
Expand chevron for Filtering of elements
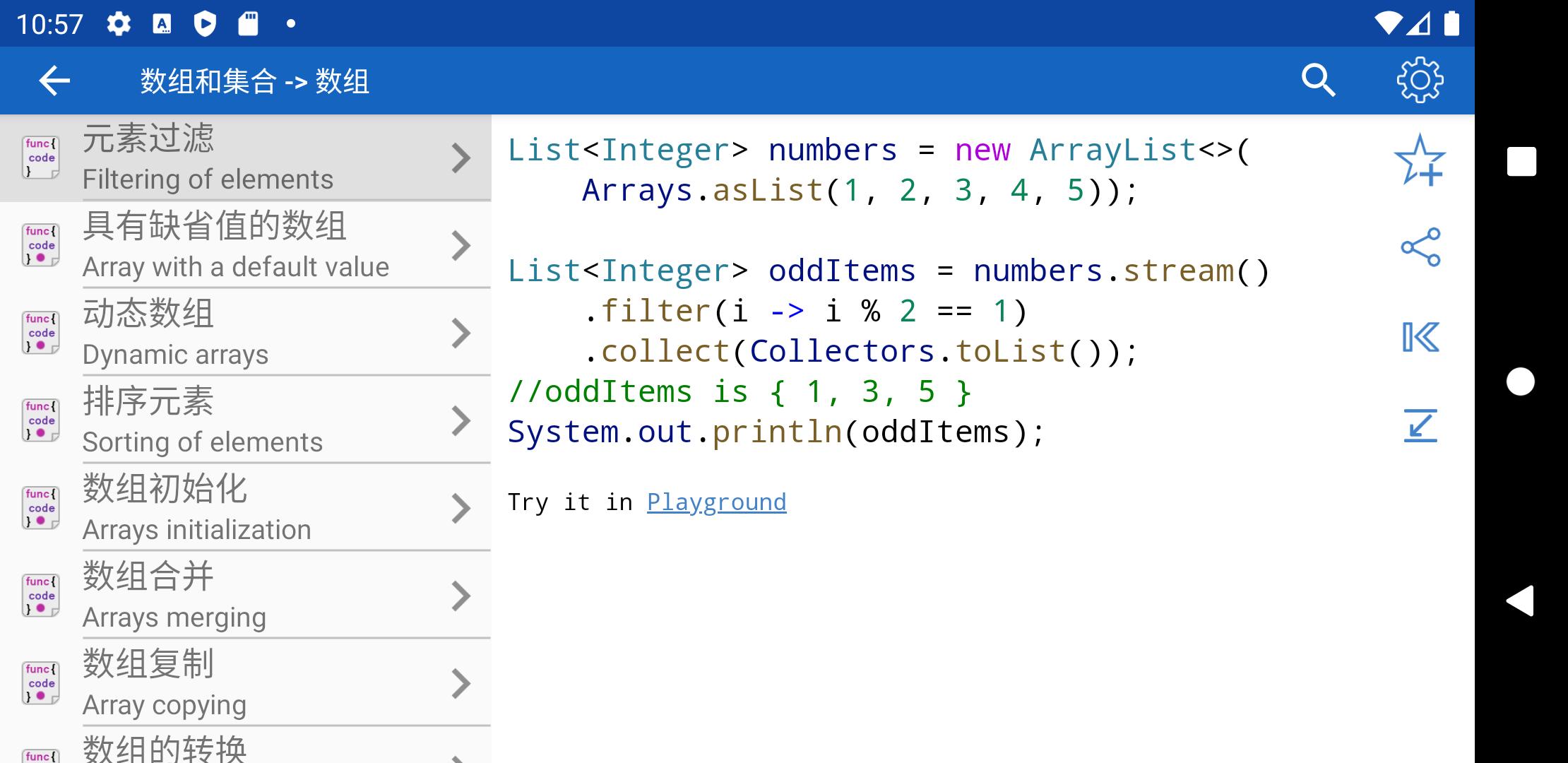coord(461,158)
